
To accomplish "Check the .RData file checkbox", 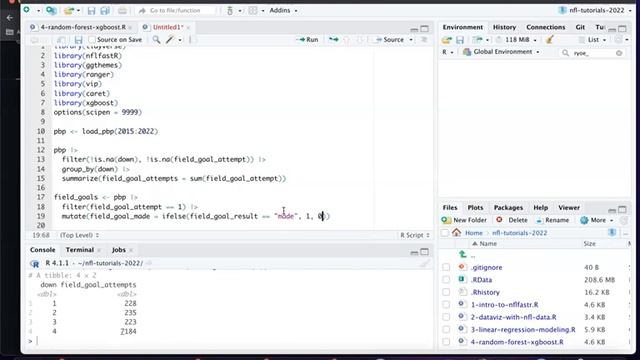I will coord(446,280).
